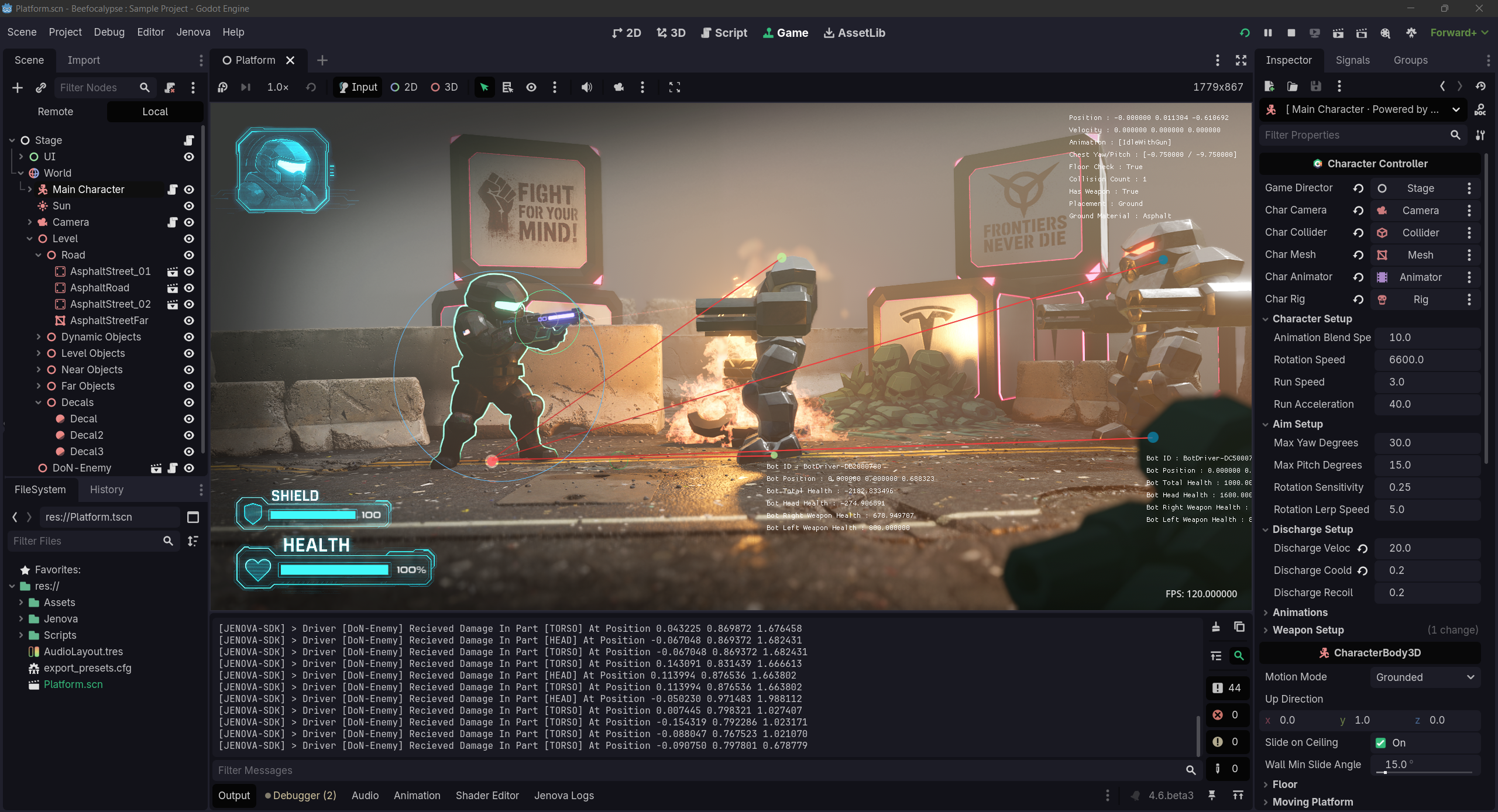Click the Filter Messages input field
The image size is (1498, 812).
(707, 770)
